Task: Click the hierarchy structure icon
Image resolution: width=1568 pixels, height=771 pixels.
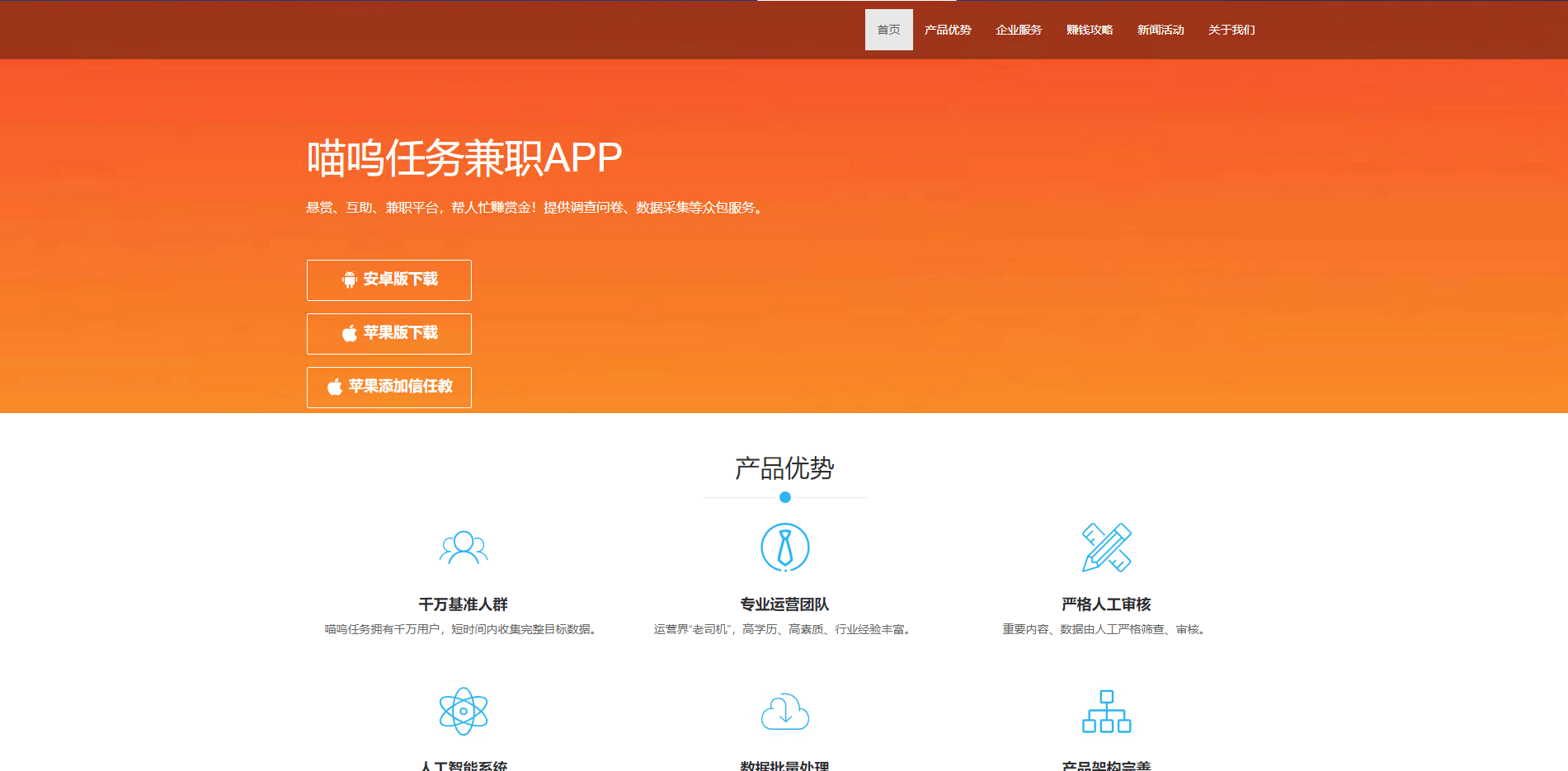Action: pyautogui.click(x=1106, y=711)
